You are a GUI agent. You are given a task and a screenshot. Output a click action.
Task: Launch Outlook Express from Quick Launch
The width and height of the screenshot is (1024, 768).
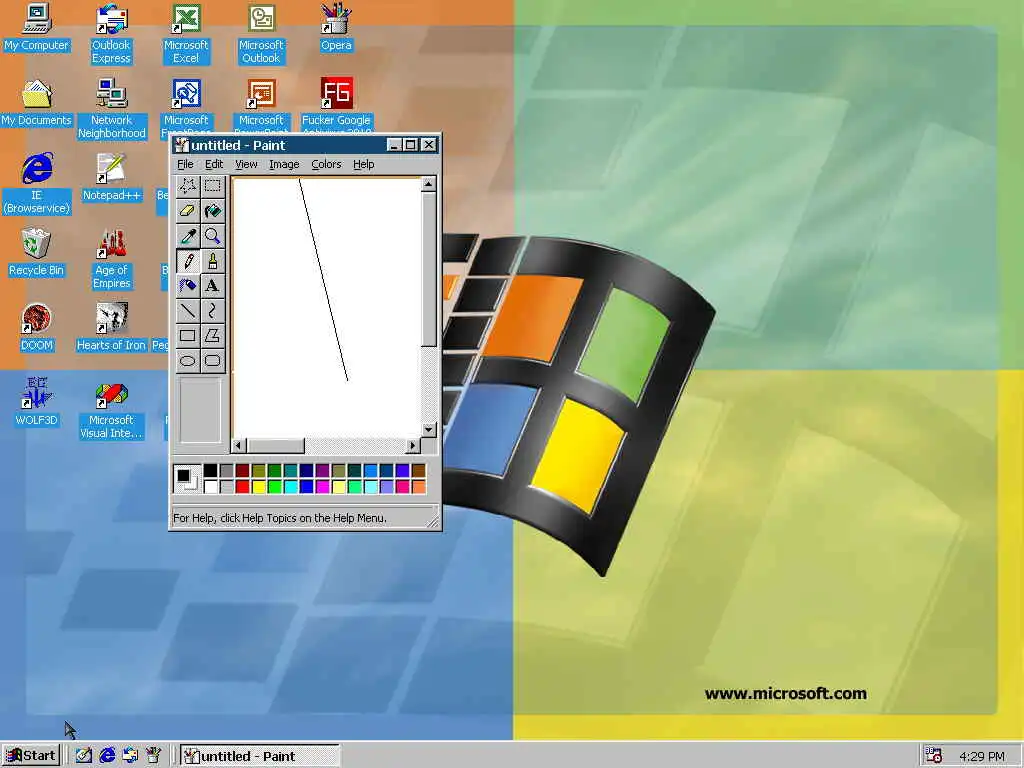click(131, 756)
